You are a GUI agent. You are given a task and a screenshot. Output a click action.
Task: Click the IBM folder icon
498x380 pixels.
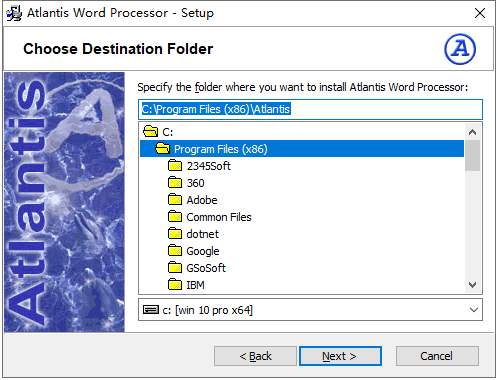coord(175,285)
